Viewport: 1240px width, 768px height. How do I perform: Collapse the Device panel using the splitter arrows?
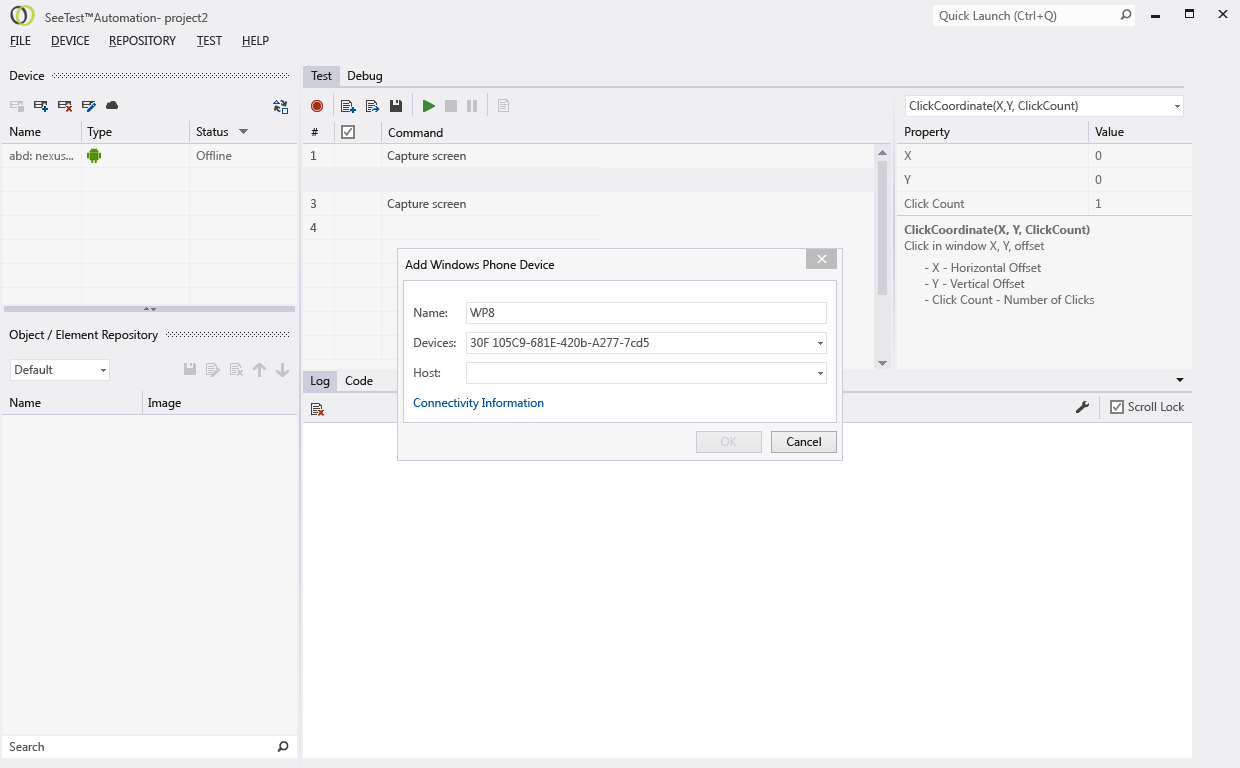click(x=150, y=309)
